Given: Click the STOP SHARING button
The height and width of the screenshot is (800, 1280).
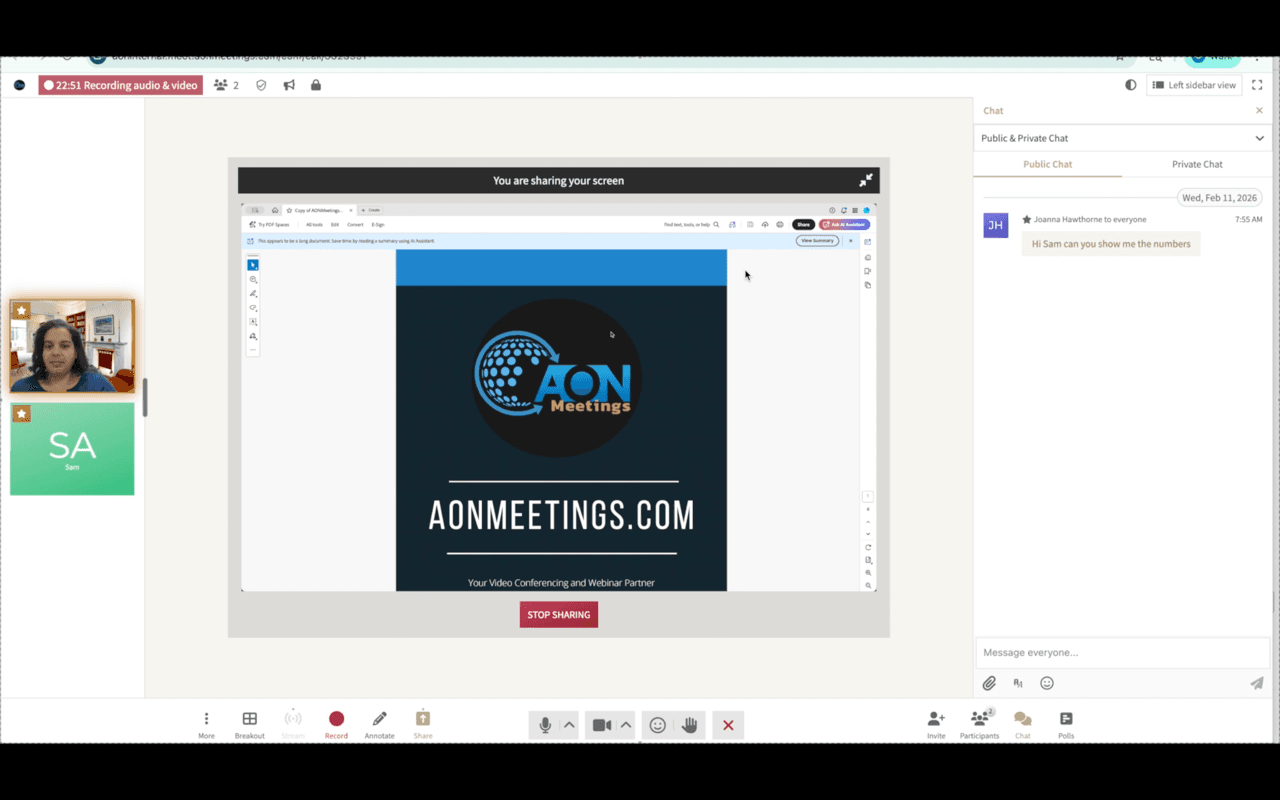Looking at the screenshot, I should point(558,614).
